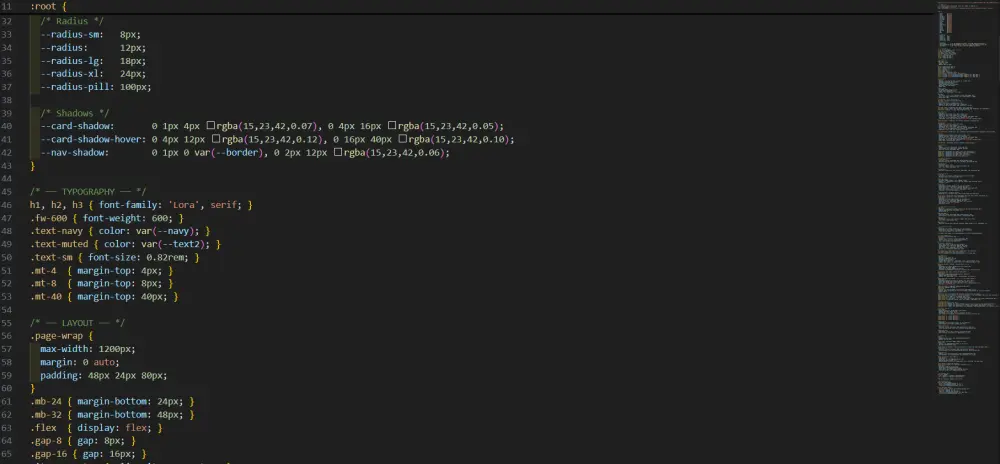Image resolution: width=1000 pixels, height=464 pixels.
Task: Click the '--radius-lg' variable name
Action: pos(70,61)
